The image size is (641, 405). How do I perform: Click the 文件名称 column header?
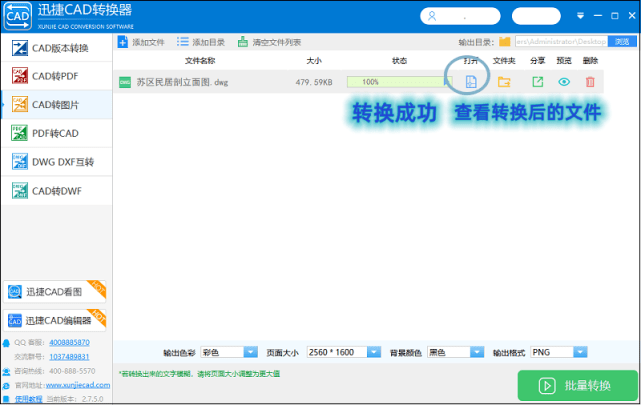pyautogui.click(x=200, y=60)
